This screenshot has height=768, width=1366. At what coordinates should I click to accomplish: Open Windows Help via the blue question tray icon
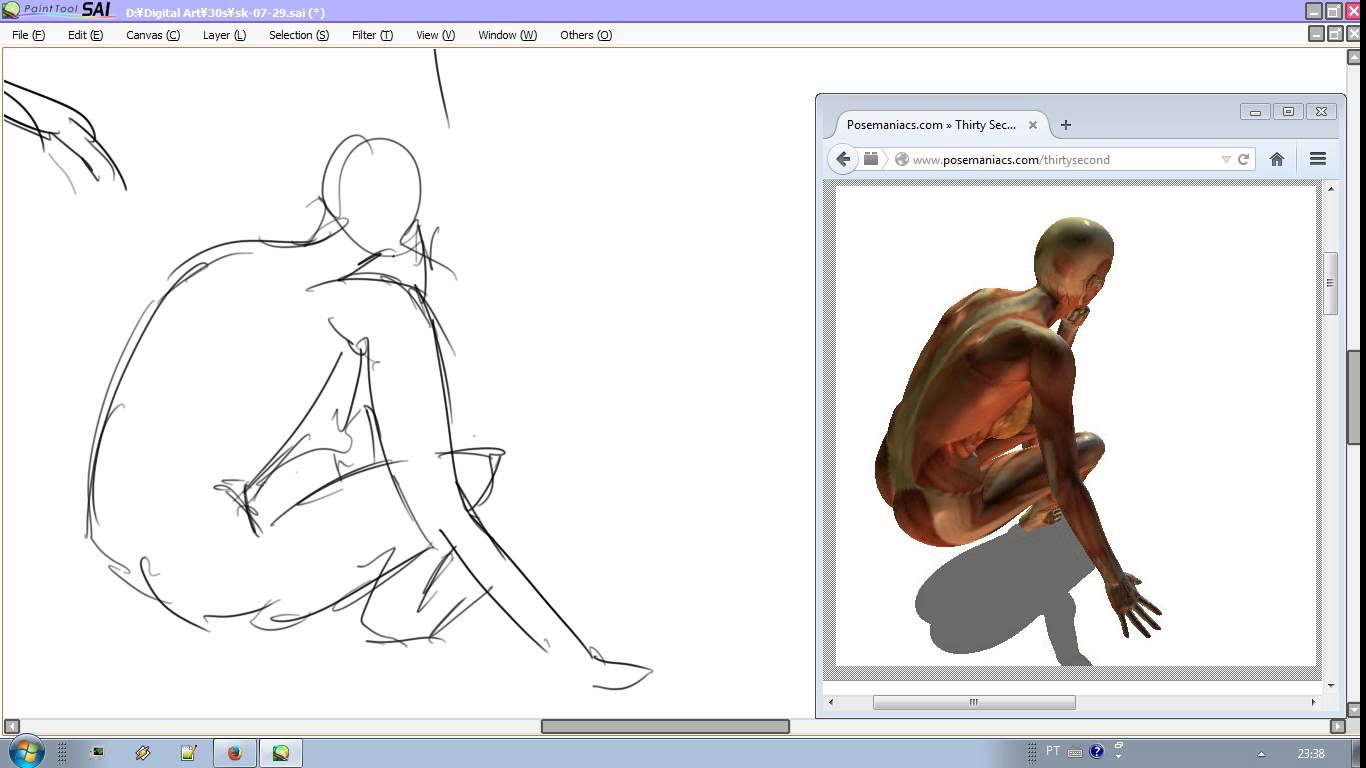1097,751
